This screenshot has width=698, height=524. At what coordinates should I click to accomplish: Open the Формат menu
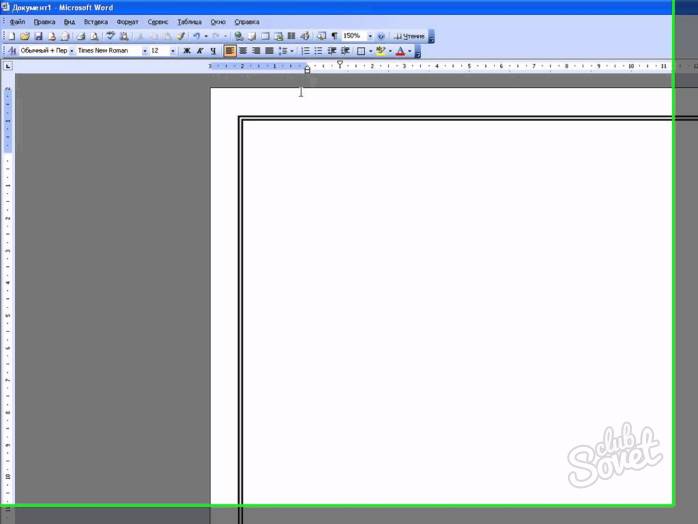click(127, 21)
